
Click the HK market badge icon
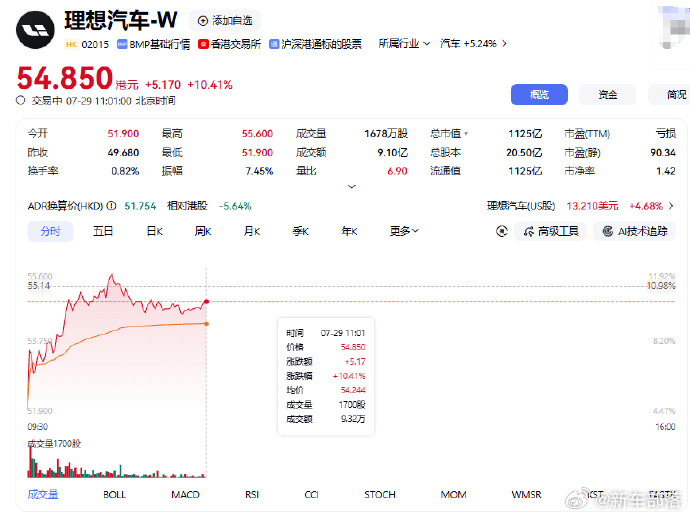(71, 44)
